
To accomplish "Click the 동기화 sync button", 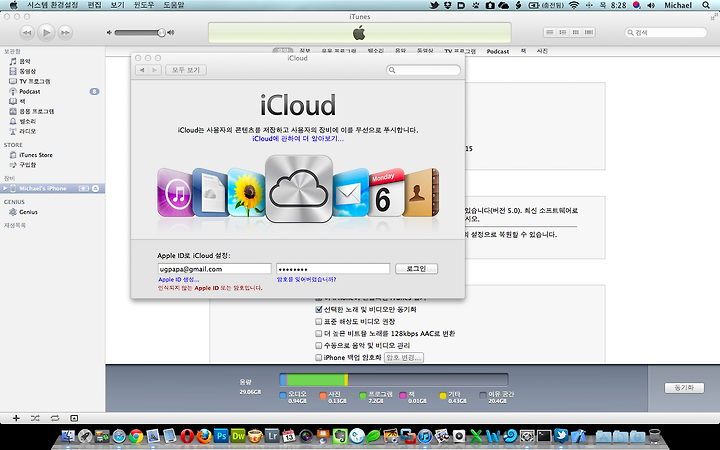I will click(x=684, y=388).
